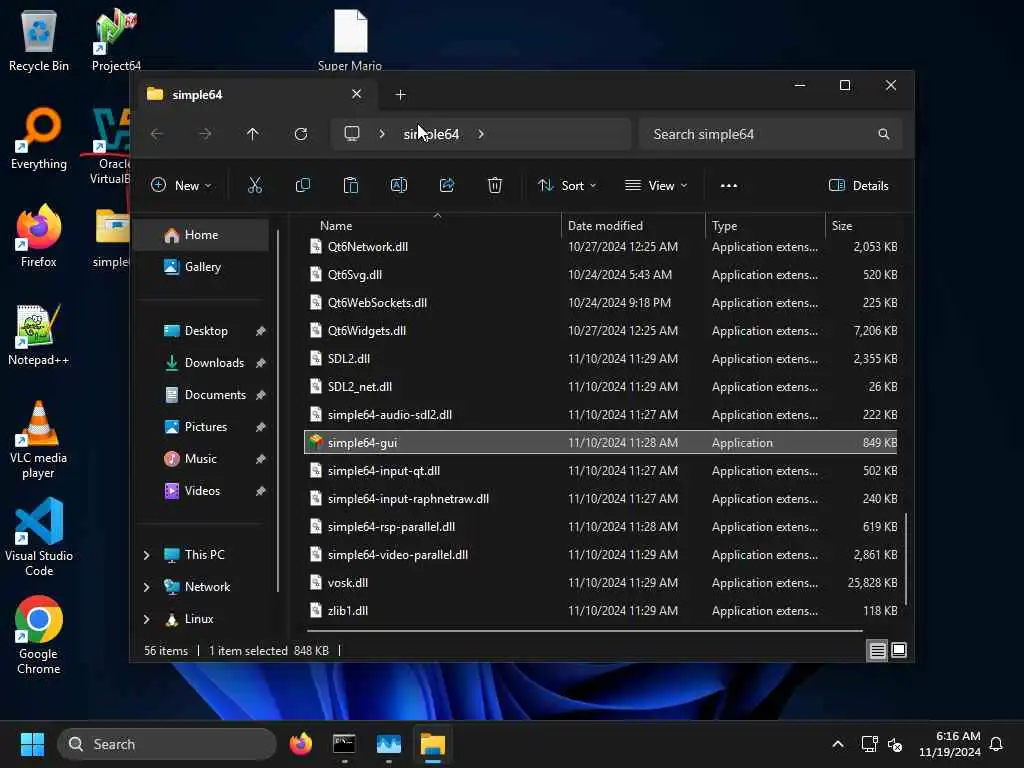Select VLC media player desktop icon
This screenshot has width=1024, height=768.
coord(39,440)
